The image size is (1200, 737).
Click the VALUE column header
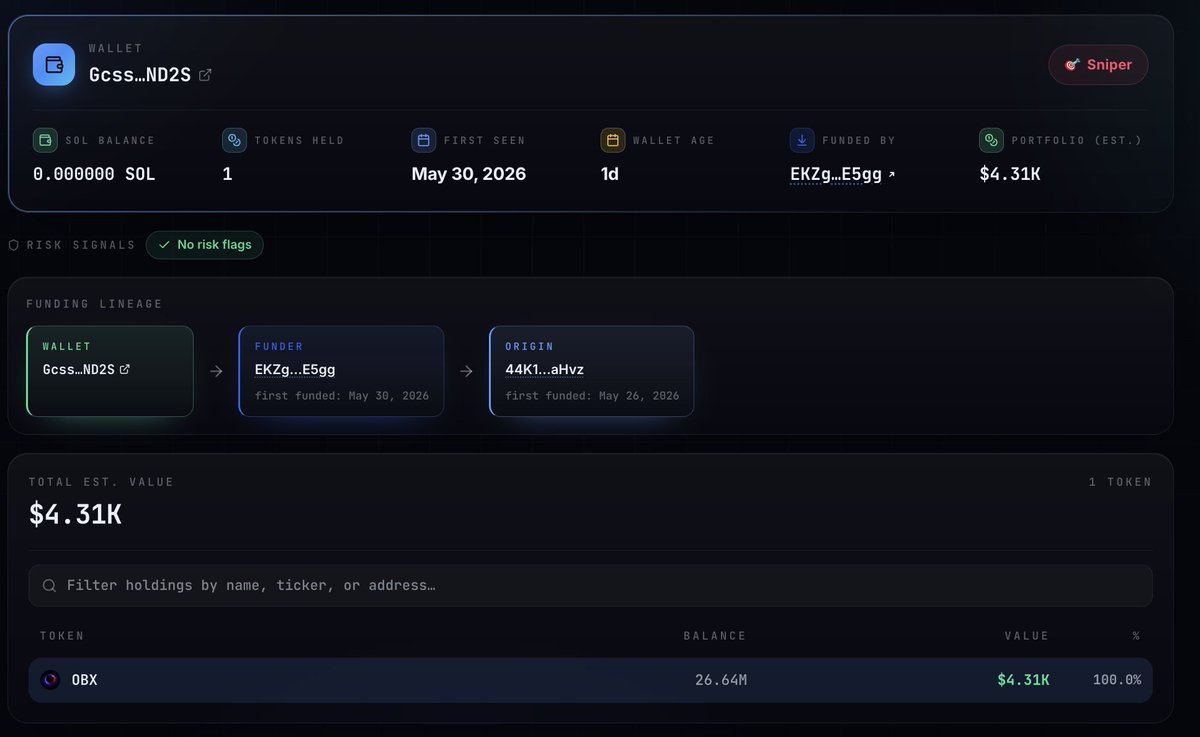click(1027, 636)
